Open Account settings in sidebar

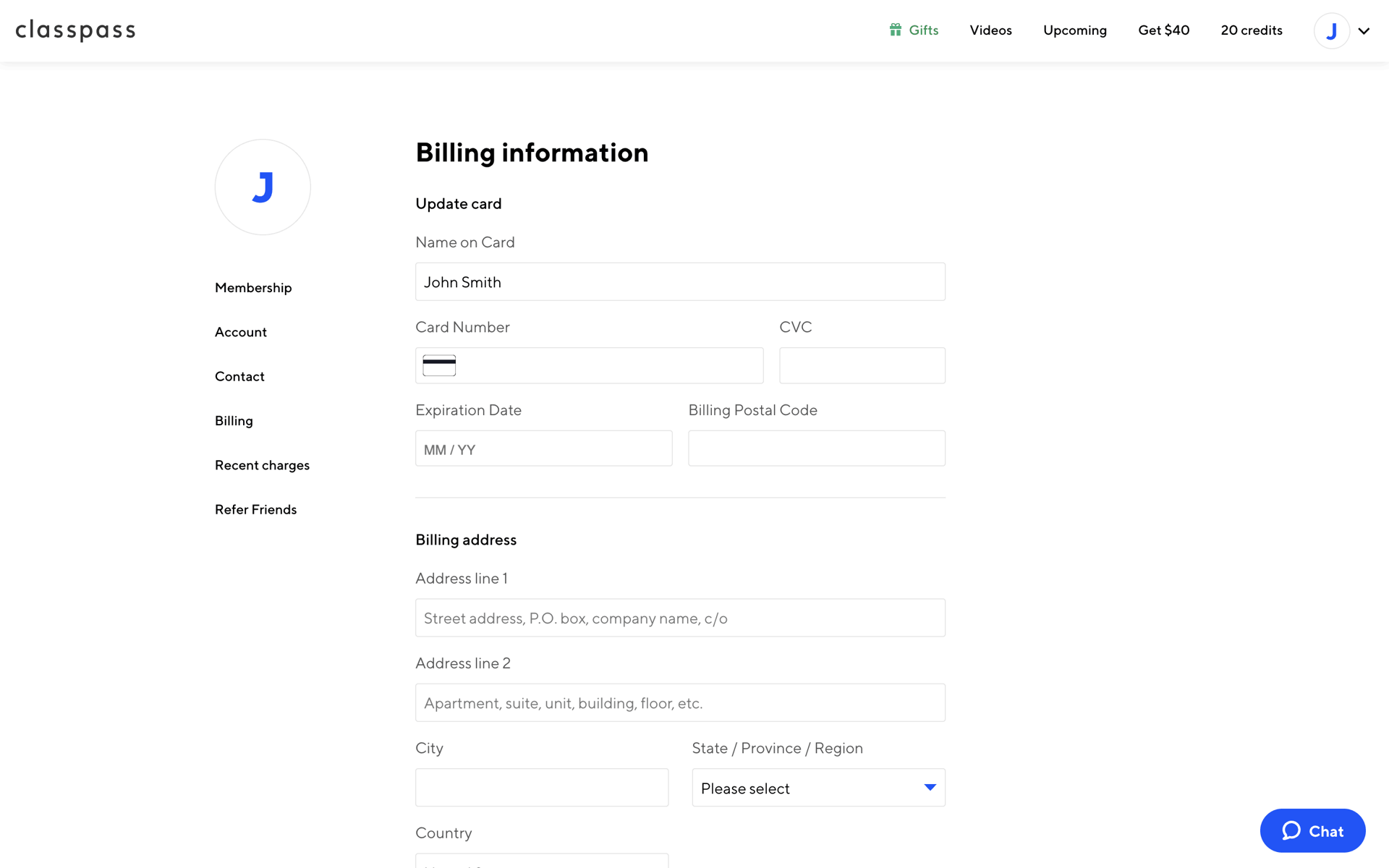pyautogui.click(x=241, y=332)
